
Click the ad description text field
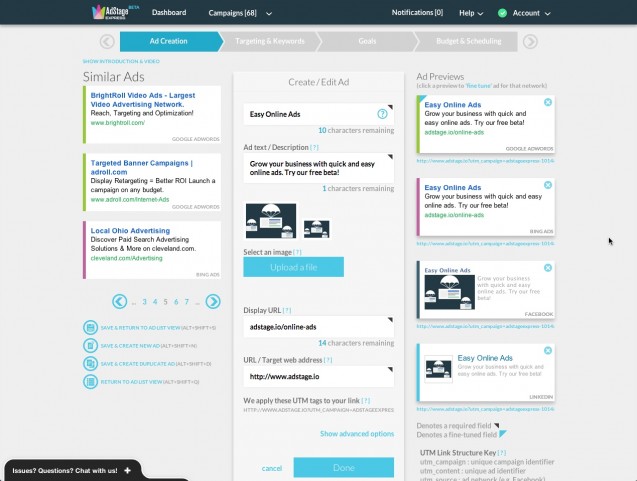[x=318, y=168]
